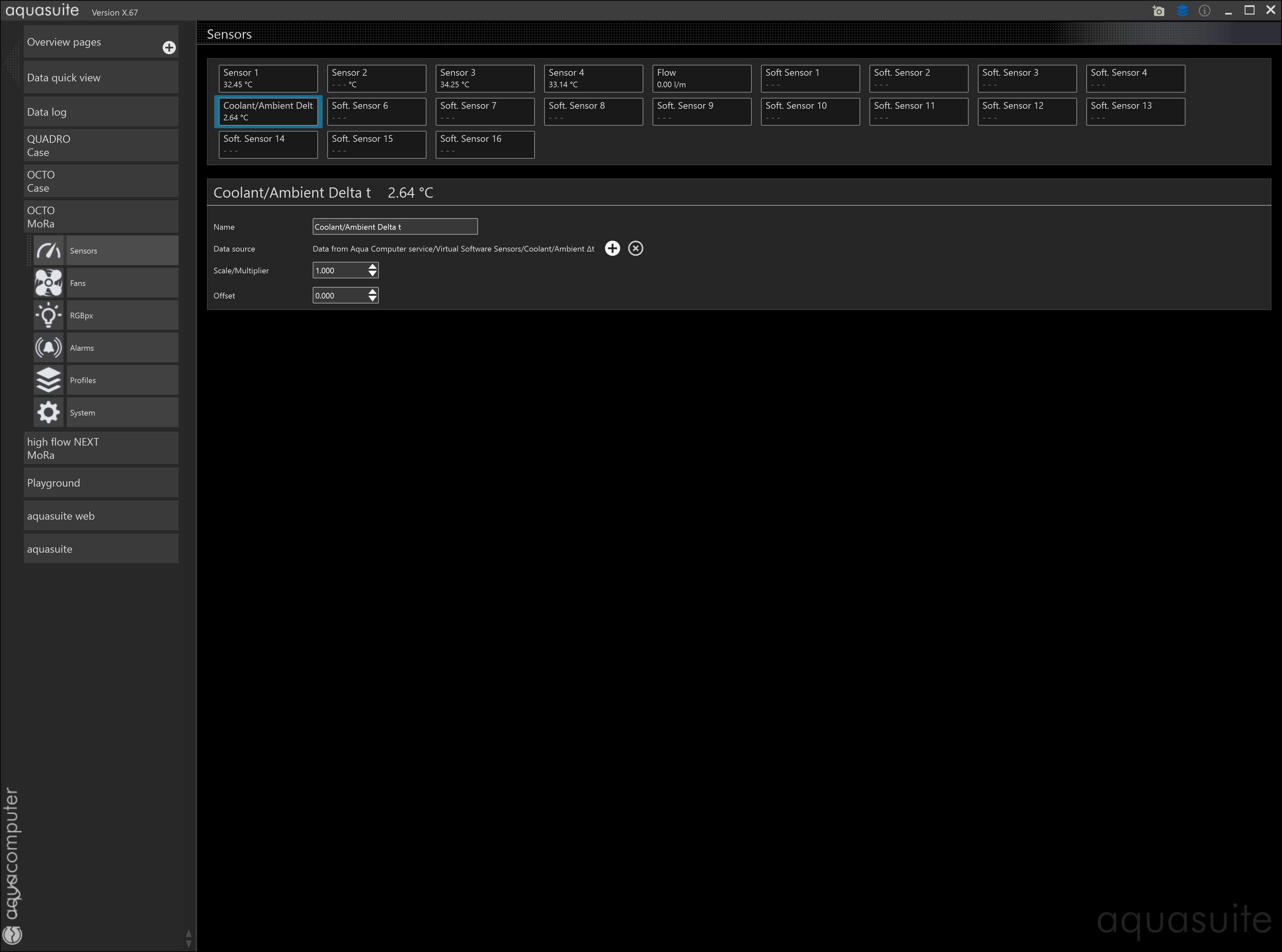This screenshot has height=952, width=1282.
Task: Click the RGBpx lightbulb icon
Action: click(x=48, y=315)
